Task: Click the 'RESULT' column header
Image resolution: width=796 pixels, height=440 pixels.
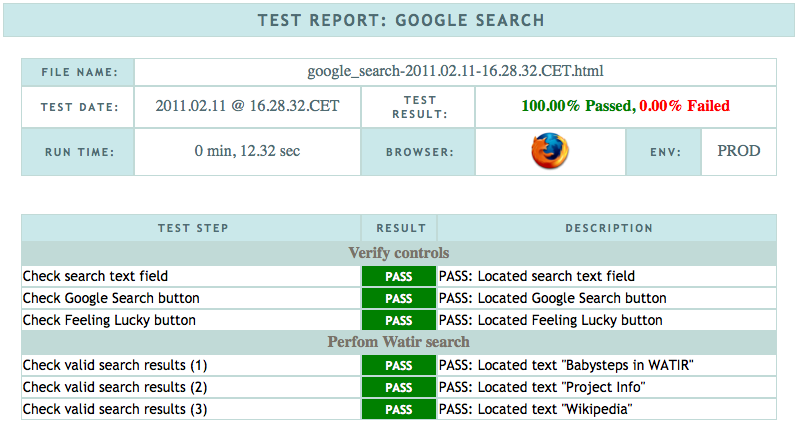Action: click(x=400, y=228)
